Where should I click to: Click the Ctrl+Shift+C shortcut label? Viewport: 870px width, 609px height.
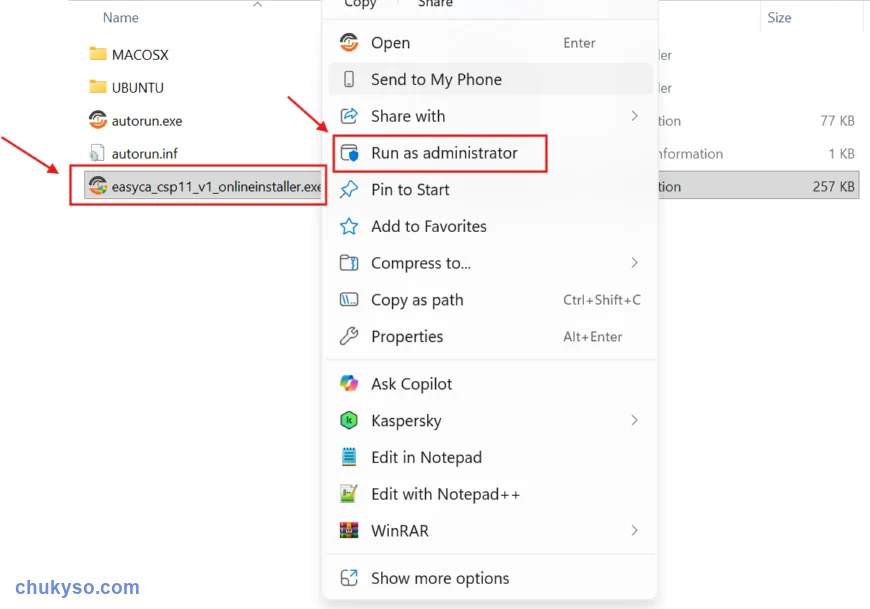click(601, 300)
